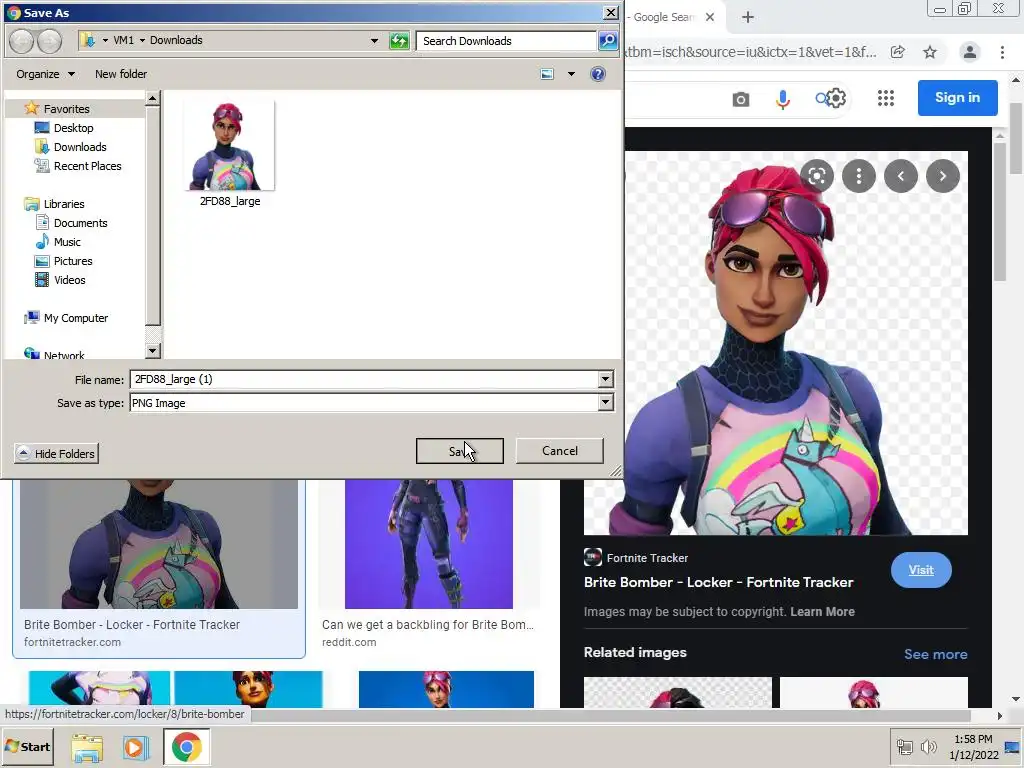The height and width of the screenshot is (768, 1024).
Task: Click the Downloads path segment
Action: point(176,40)
